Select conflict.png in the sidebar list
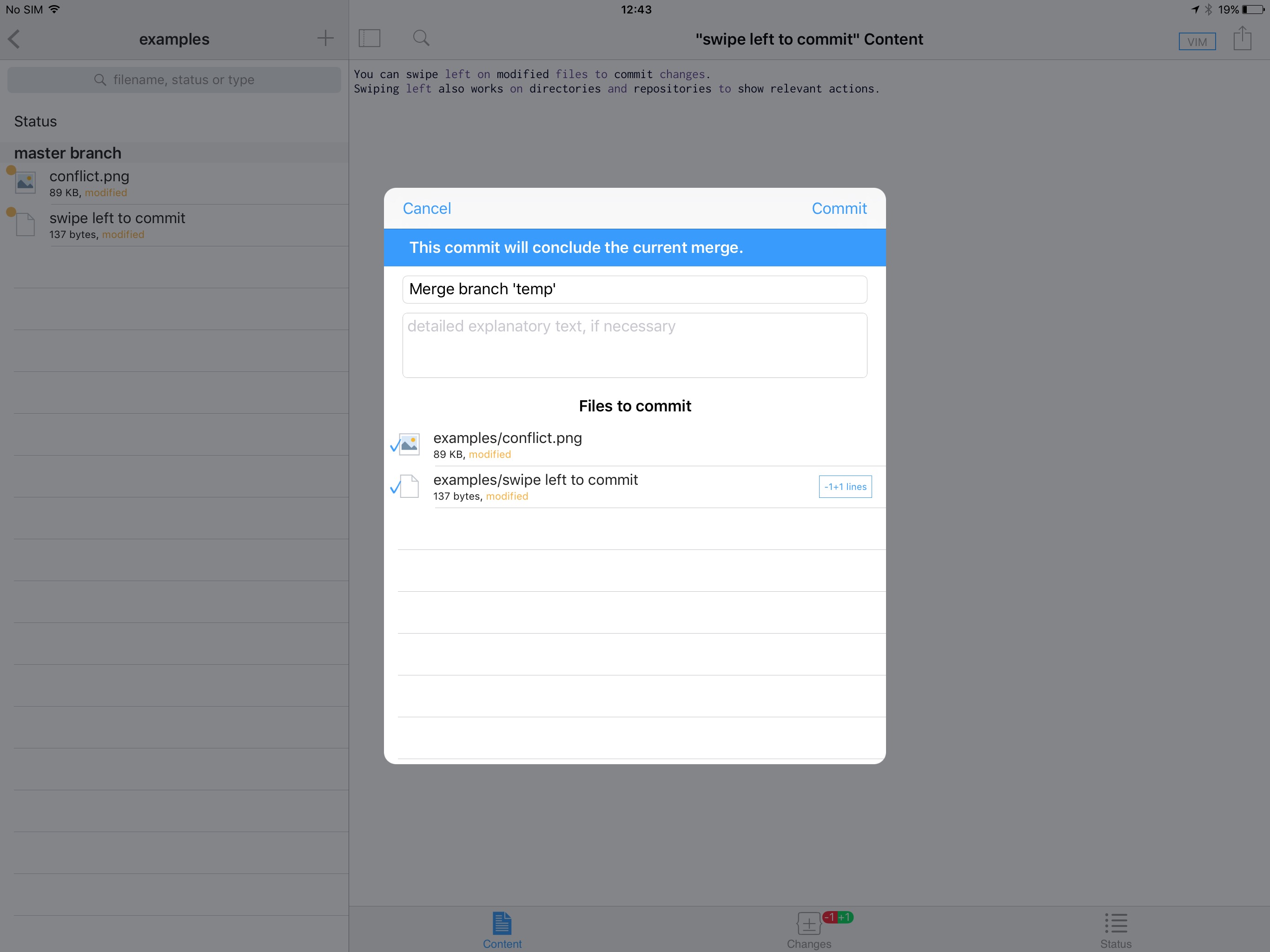 174,184
